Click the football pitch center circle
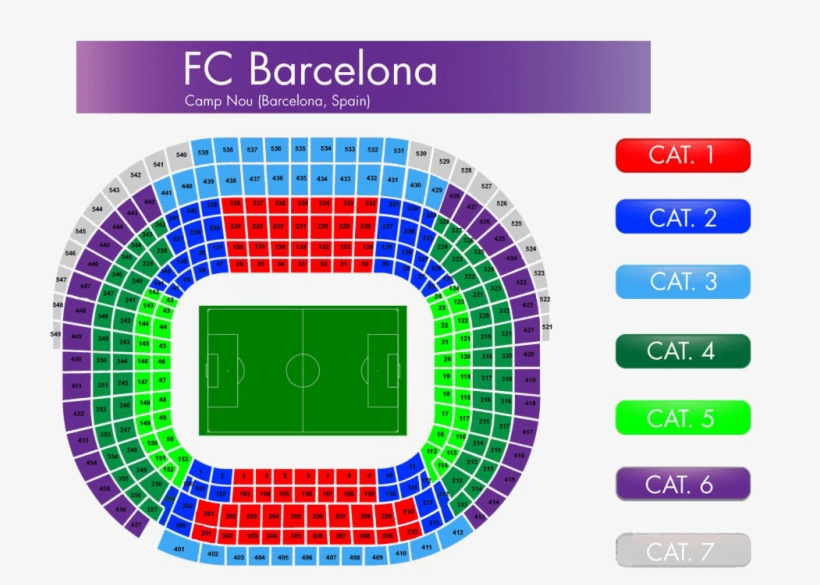The image size is (820, 585). [303, 370]
